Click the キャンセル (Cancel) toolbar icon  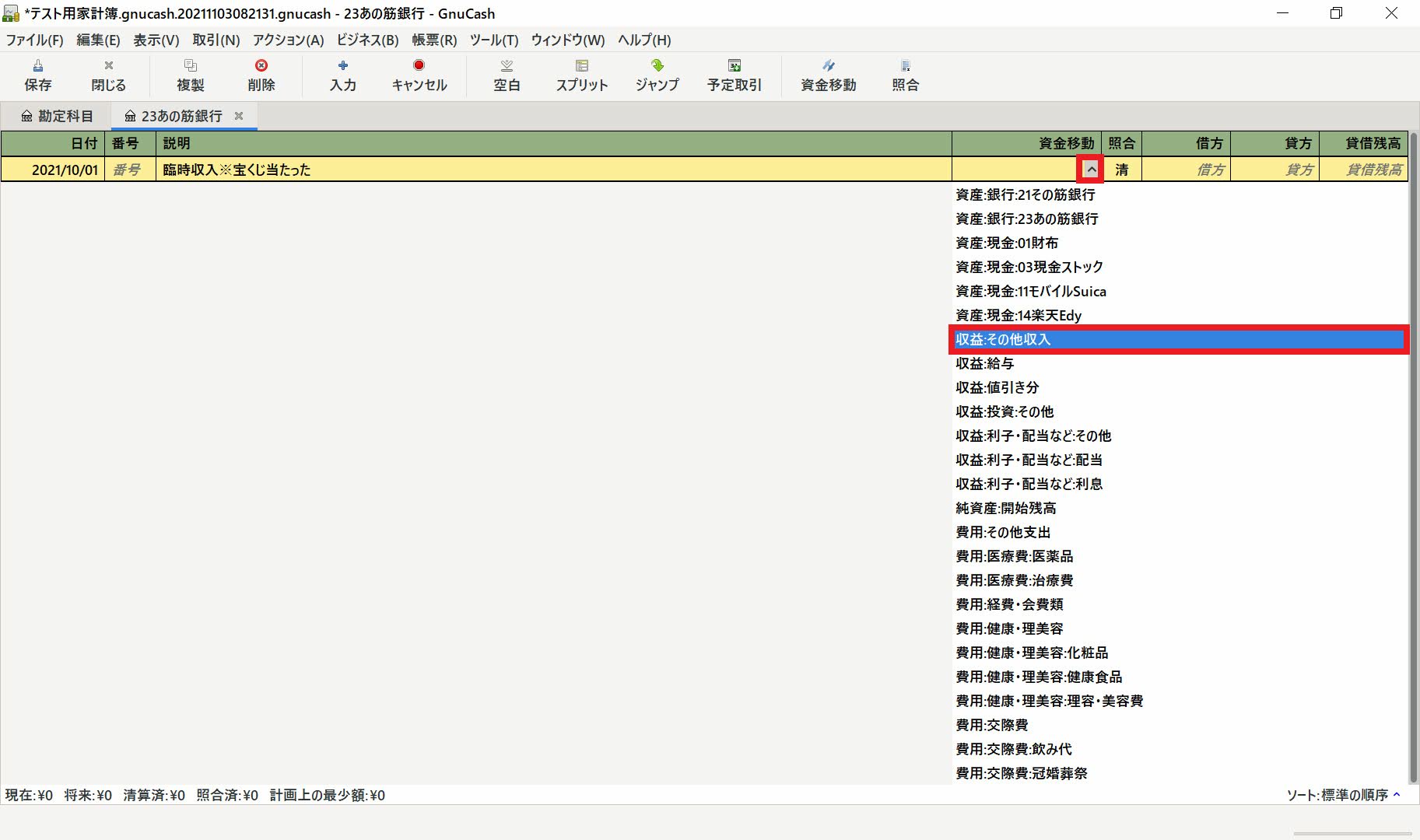tap(419, 75)
